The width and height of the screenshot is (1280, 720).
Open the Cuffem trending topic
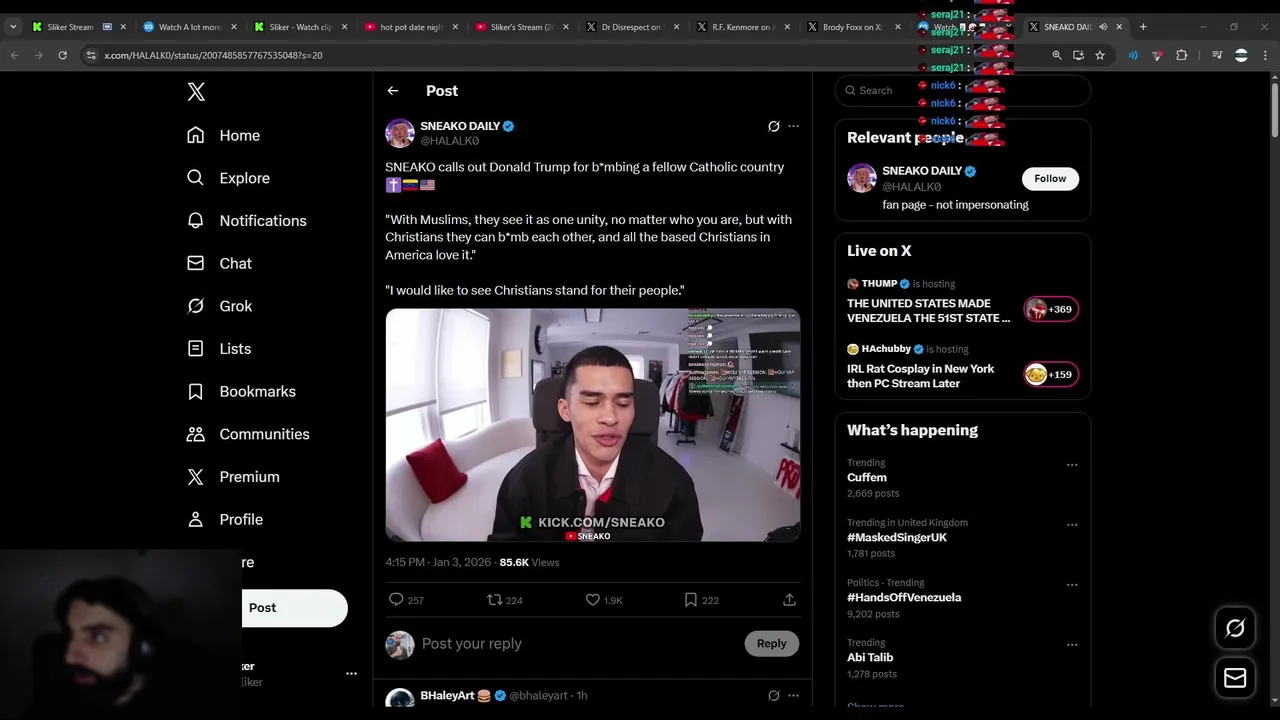867,478
